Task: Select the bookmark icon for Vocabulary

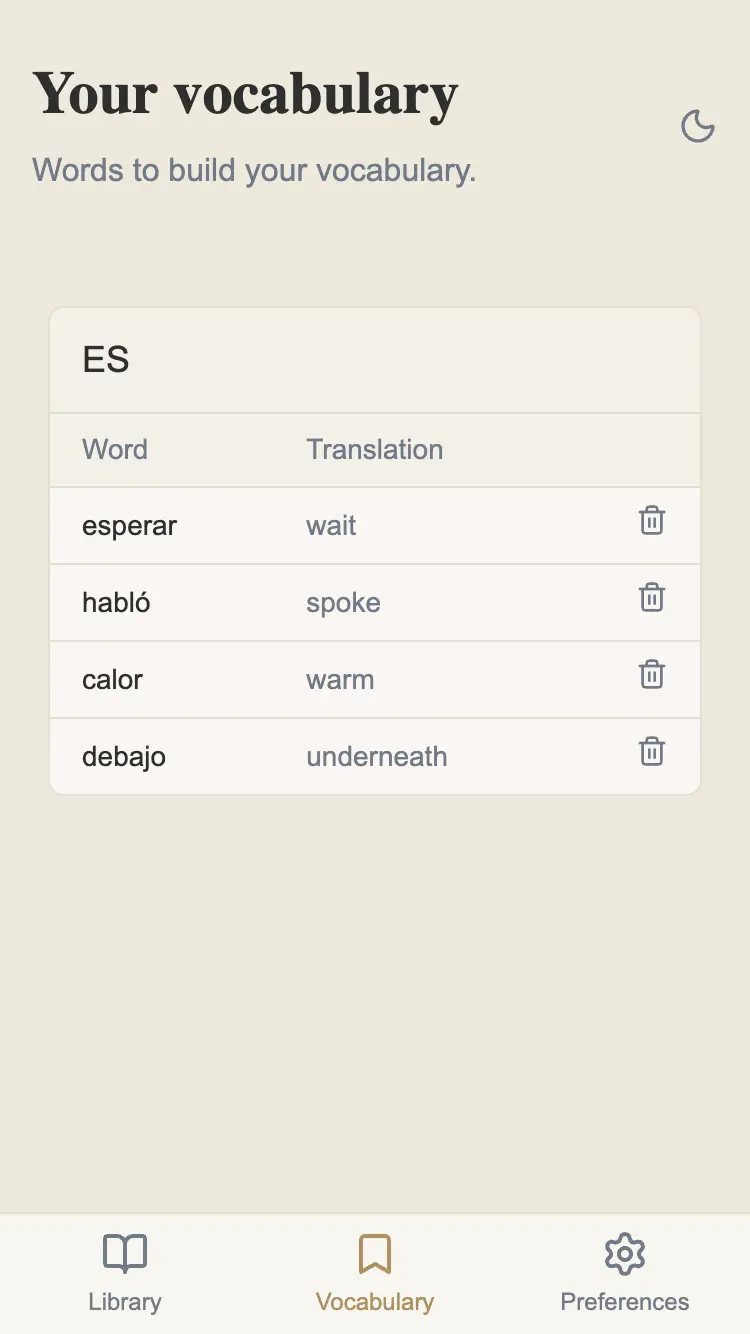Action: pyautogui.click(x=374, y=1251)
